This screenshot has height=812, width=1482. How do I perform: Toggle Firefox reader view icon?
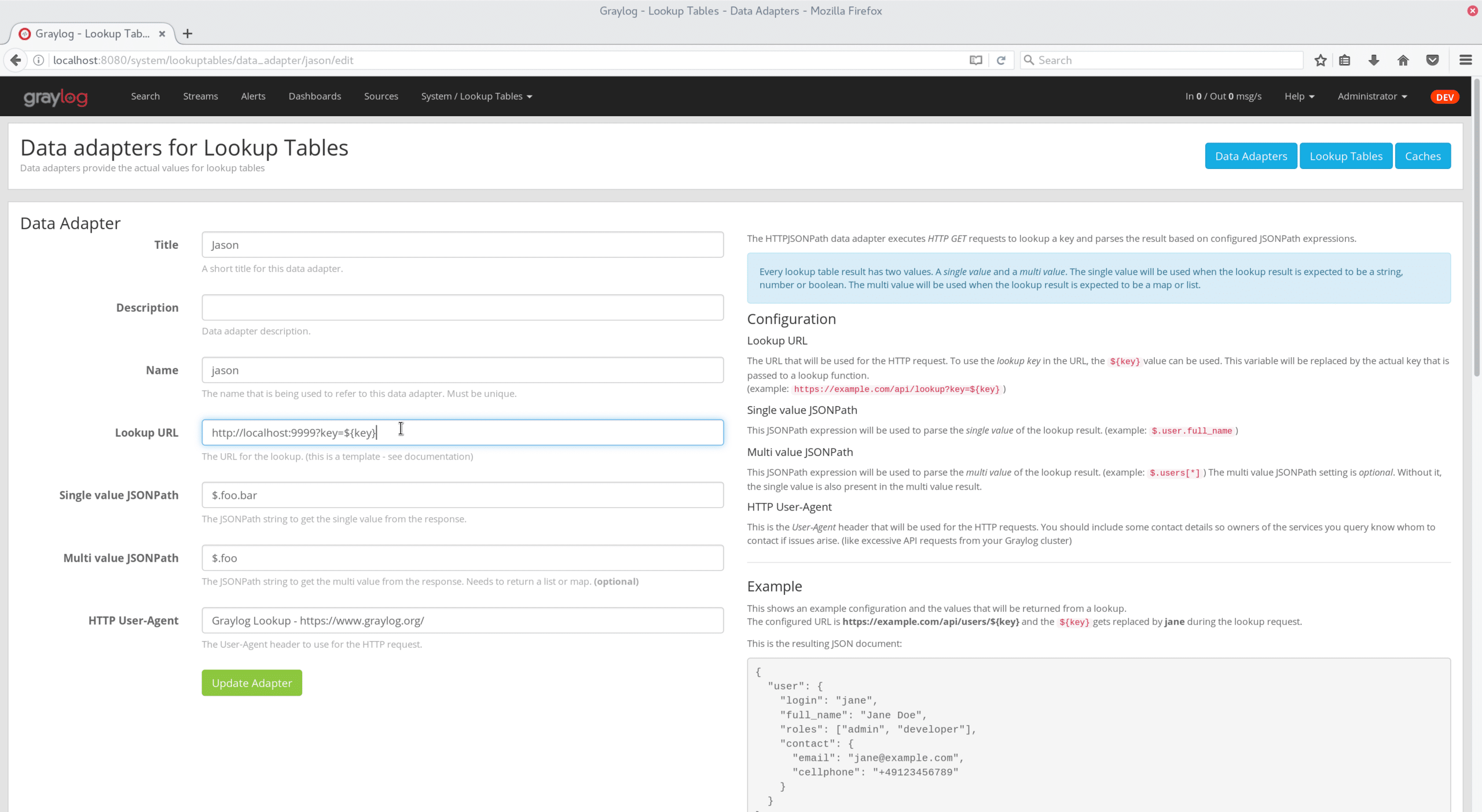coord(975,60)
